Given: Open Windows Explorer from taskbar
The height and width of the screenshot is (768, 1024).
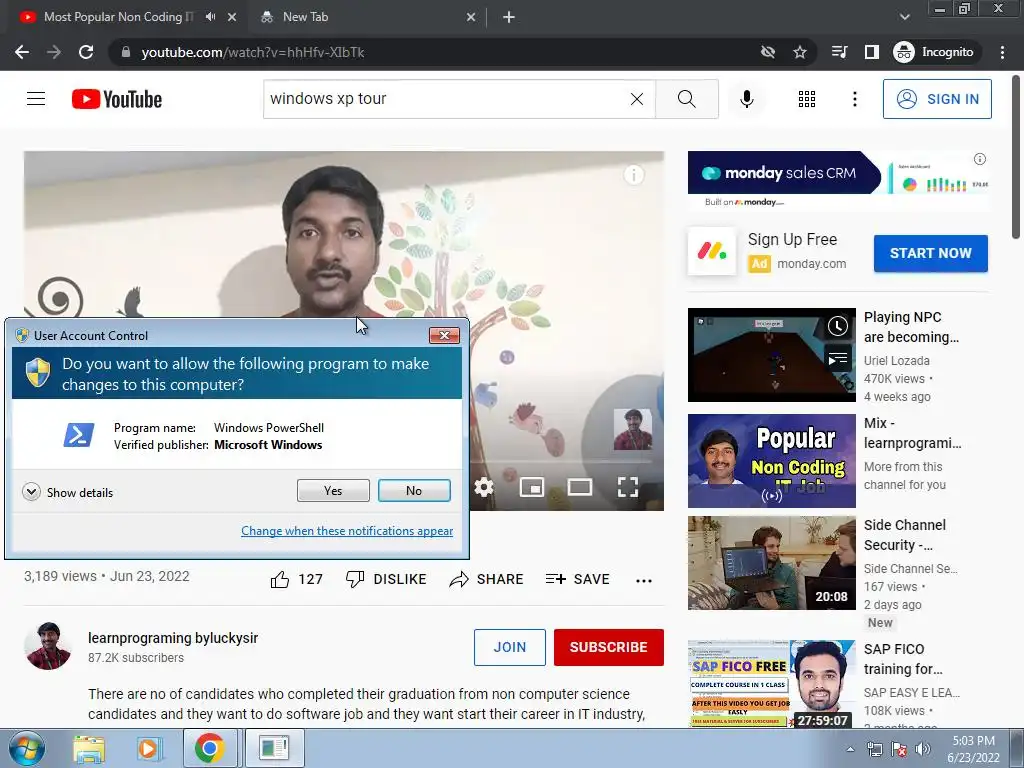Looking at the screenshot, I should click(x=89, y=749).
